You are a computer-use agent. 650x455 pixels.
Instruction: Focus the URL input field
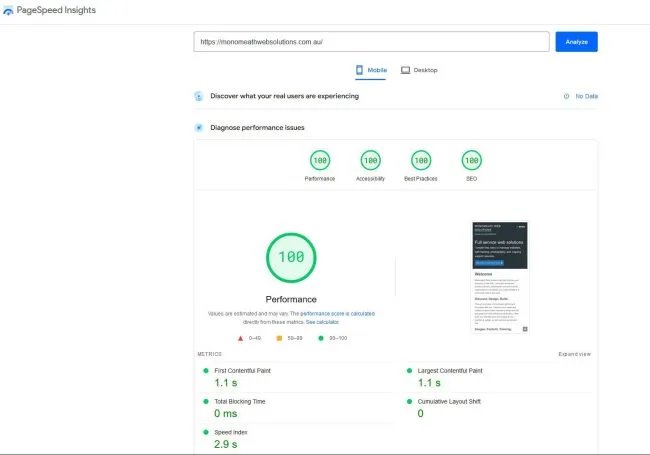[371, 41]
